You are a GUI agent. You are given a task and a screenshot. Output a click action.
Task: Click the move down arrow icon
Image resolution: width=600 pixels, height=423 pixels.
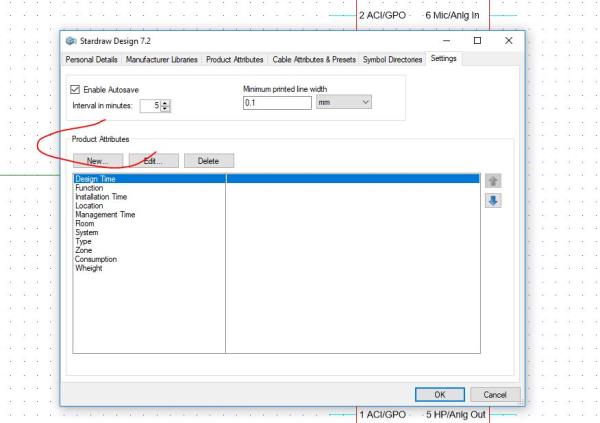(x=493, y=201)
